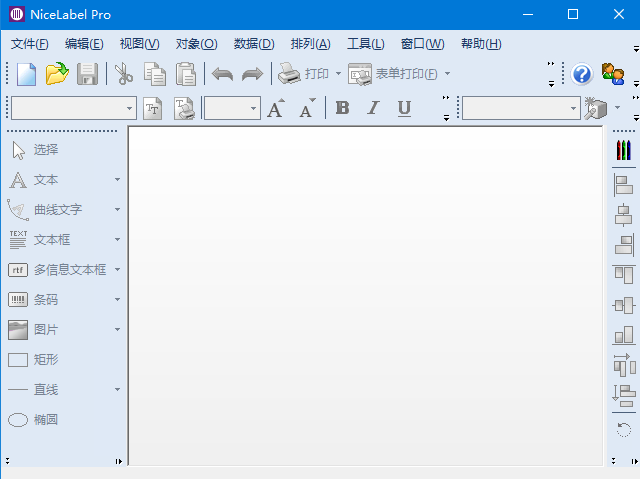Click the Cut scissors icon
The width and height of the screenshot is (640, 479).
123,74
